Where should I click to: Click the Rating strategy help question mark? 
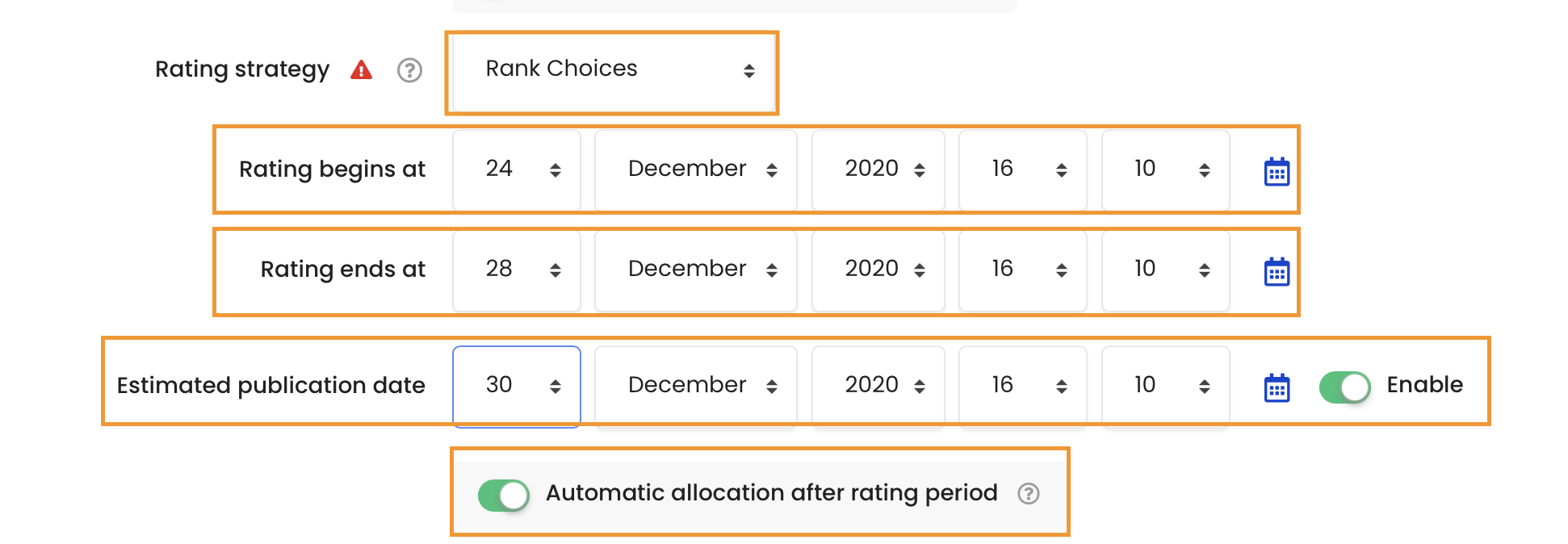click(409, 70)
